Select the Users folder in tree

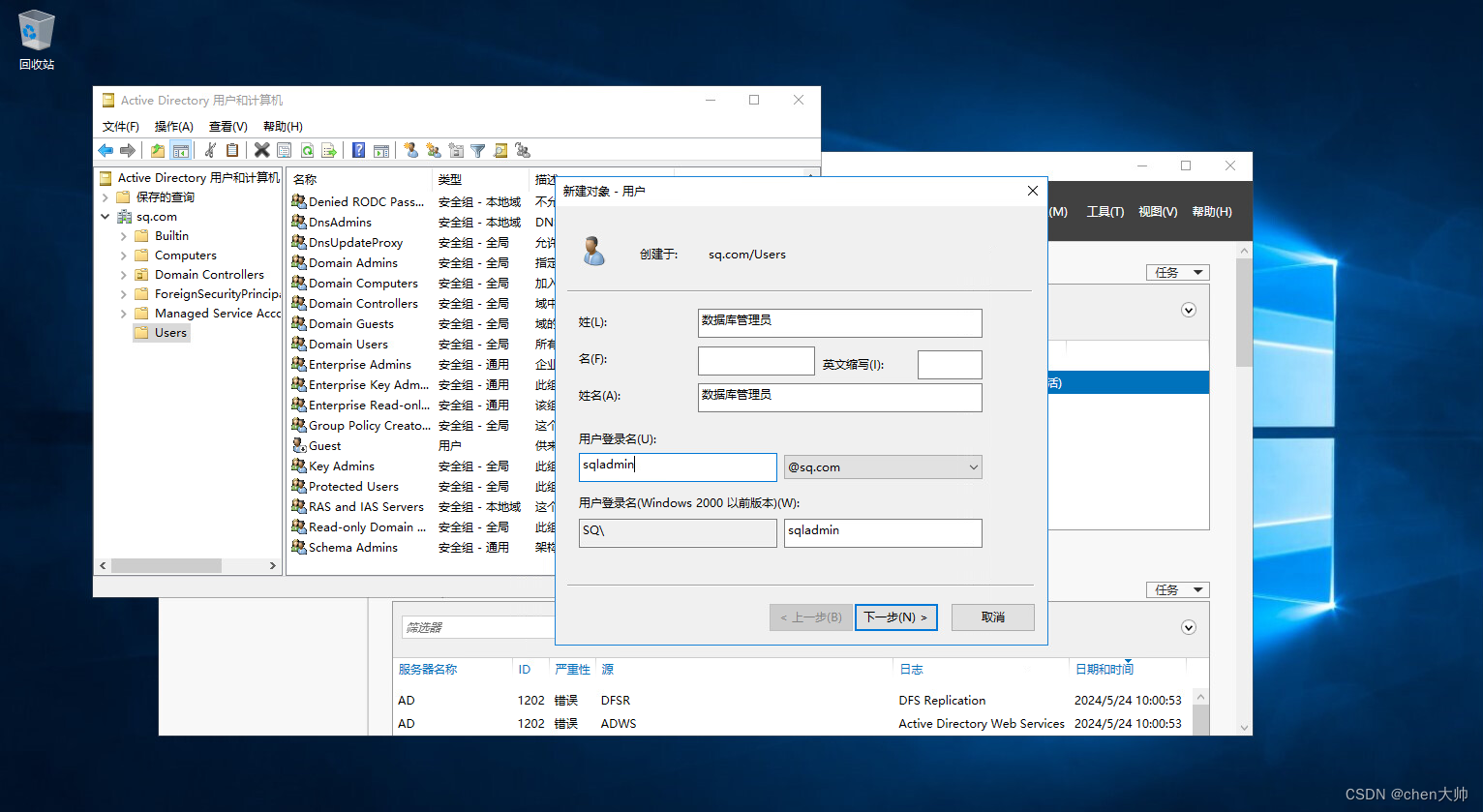162,333
